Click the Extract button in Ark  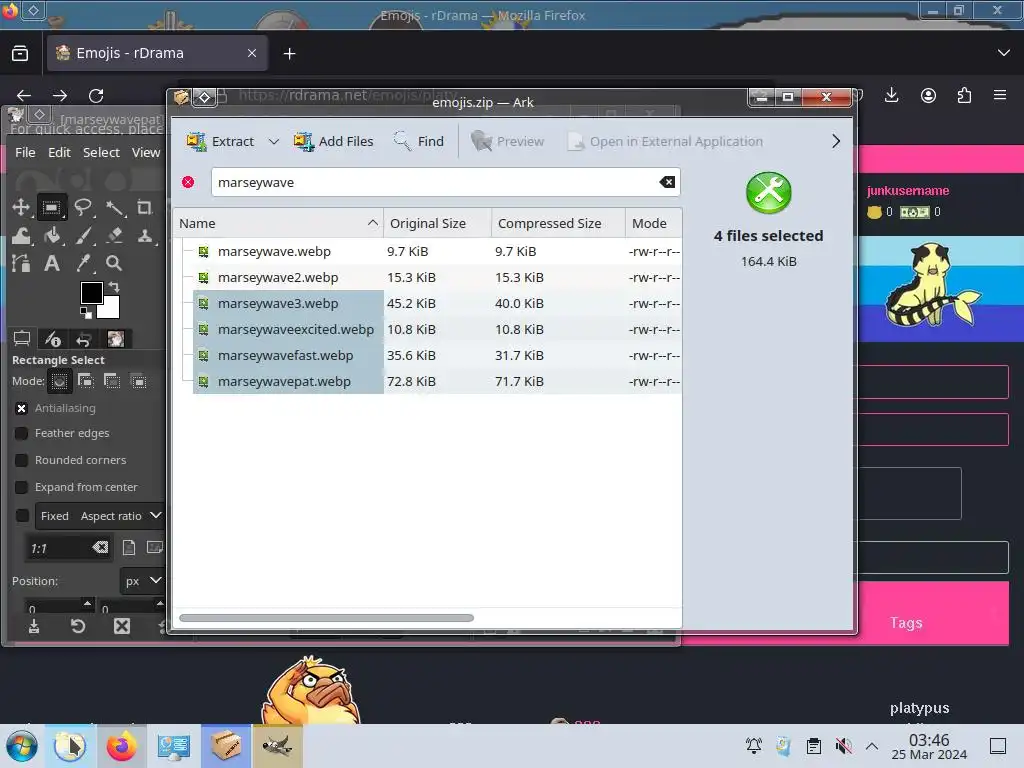(x=221, y=141)
